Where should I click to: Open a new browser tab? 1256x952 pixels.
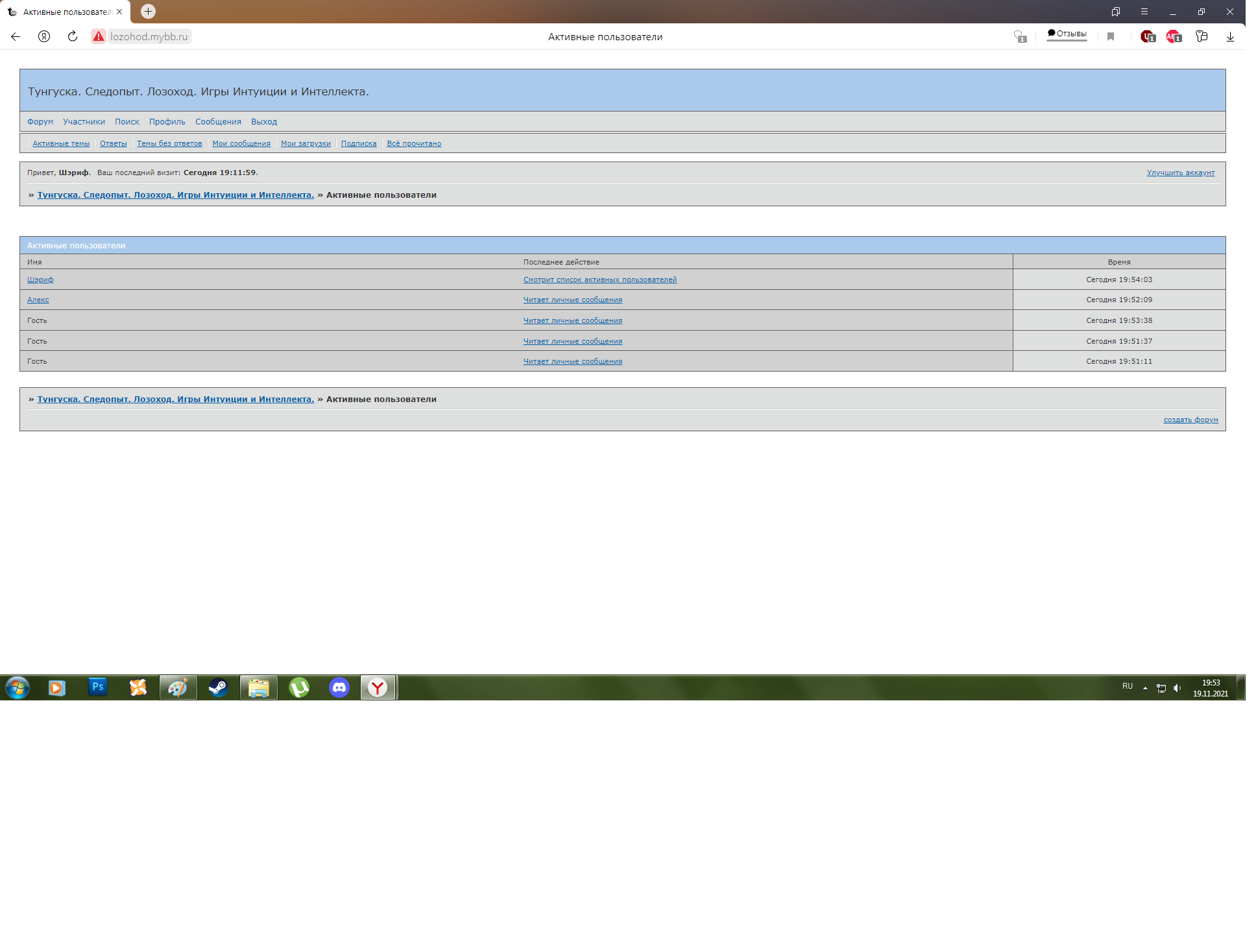click(x=148, y=12)
